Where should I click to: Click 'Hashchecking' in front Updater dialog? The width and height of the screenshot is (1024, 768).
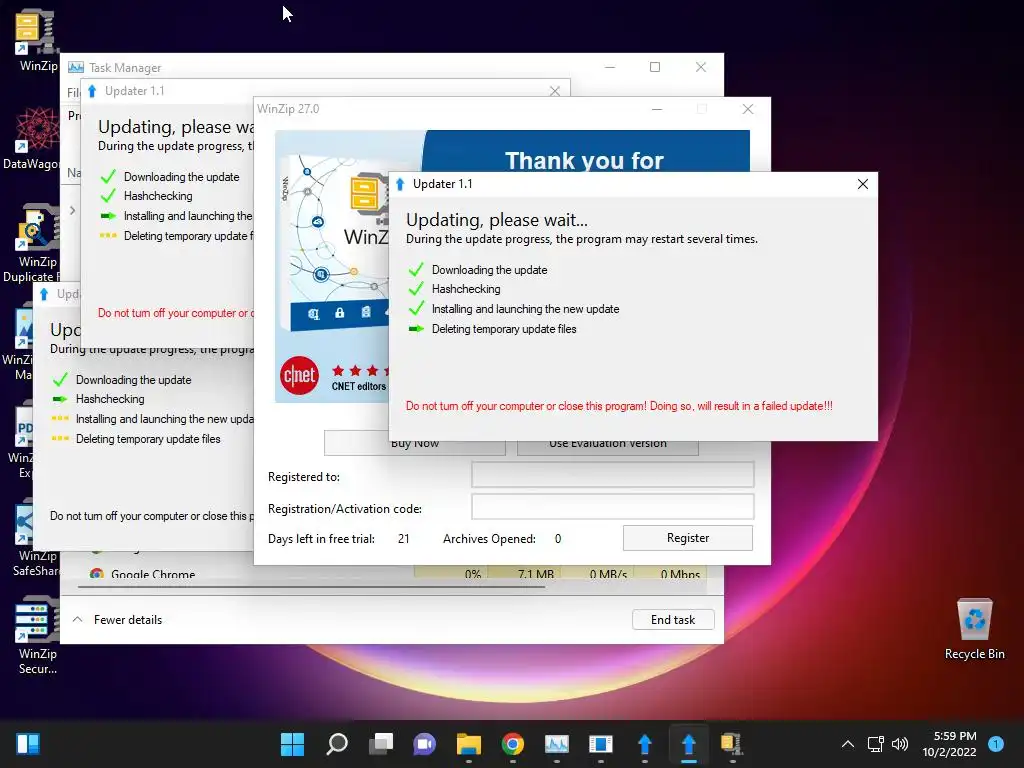tap(466, 289)
